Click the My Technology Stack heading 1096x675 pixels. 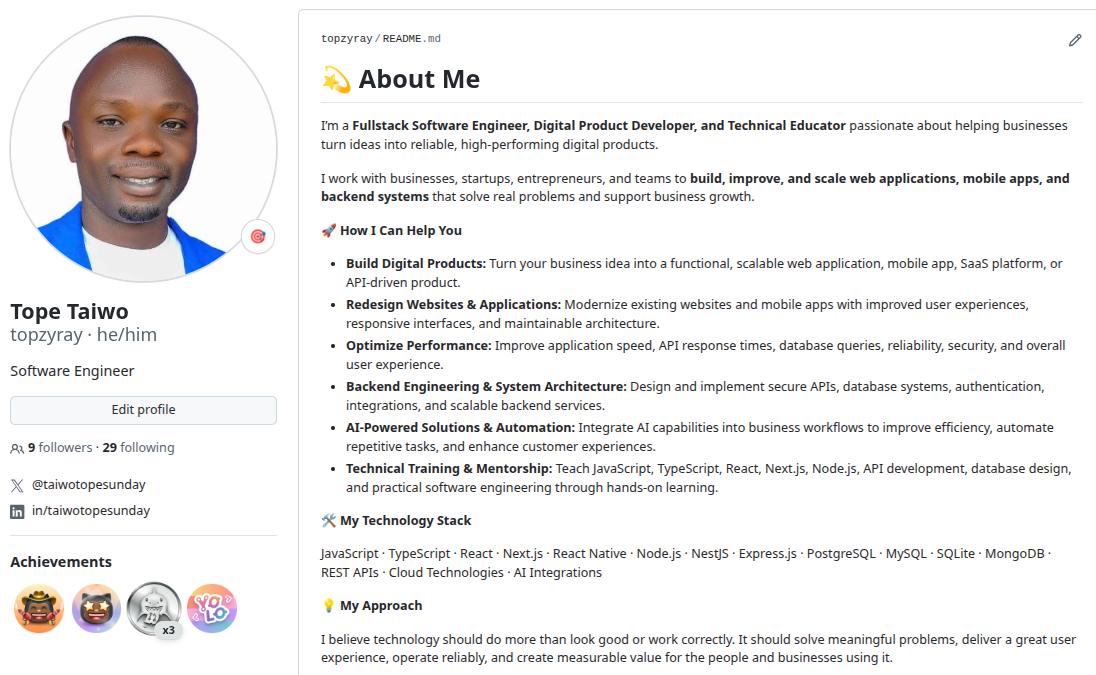405,521
